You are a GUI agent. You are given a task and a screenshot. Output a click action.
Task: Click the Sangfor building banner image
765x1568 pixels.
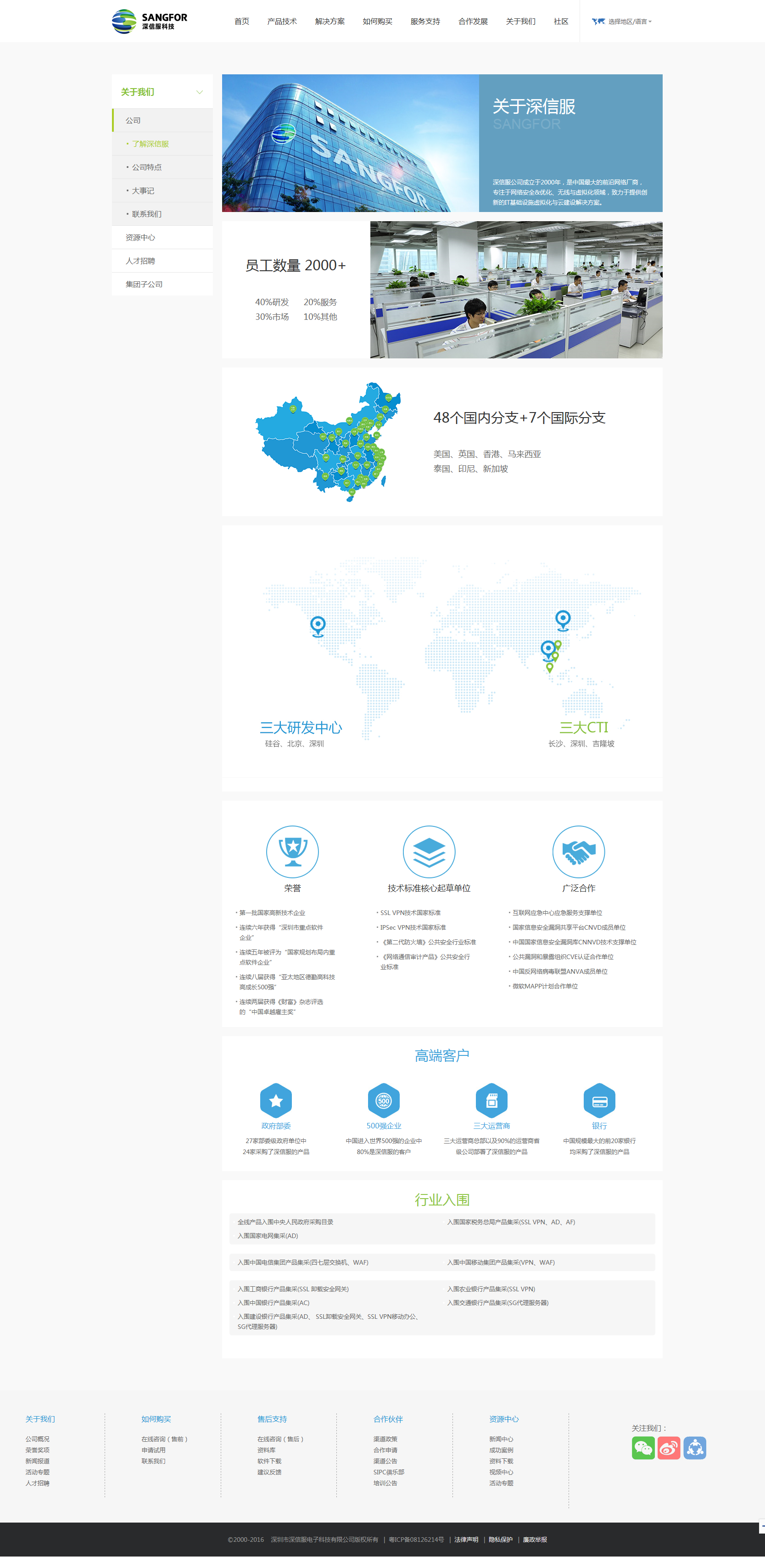[x=350, y=143]
